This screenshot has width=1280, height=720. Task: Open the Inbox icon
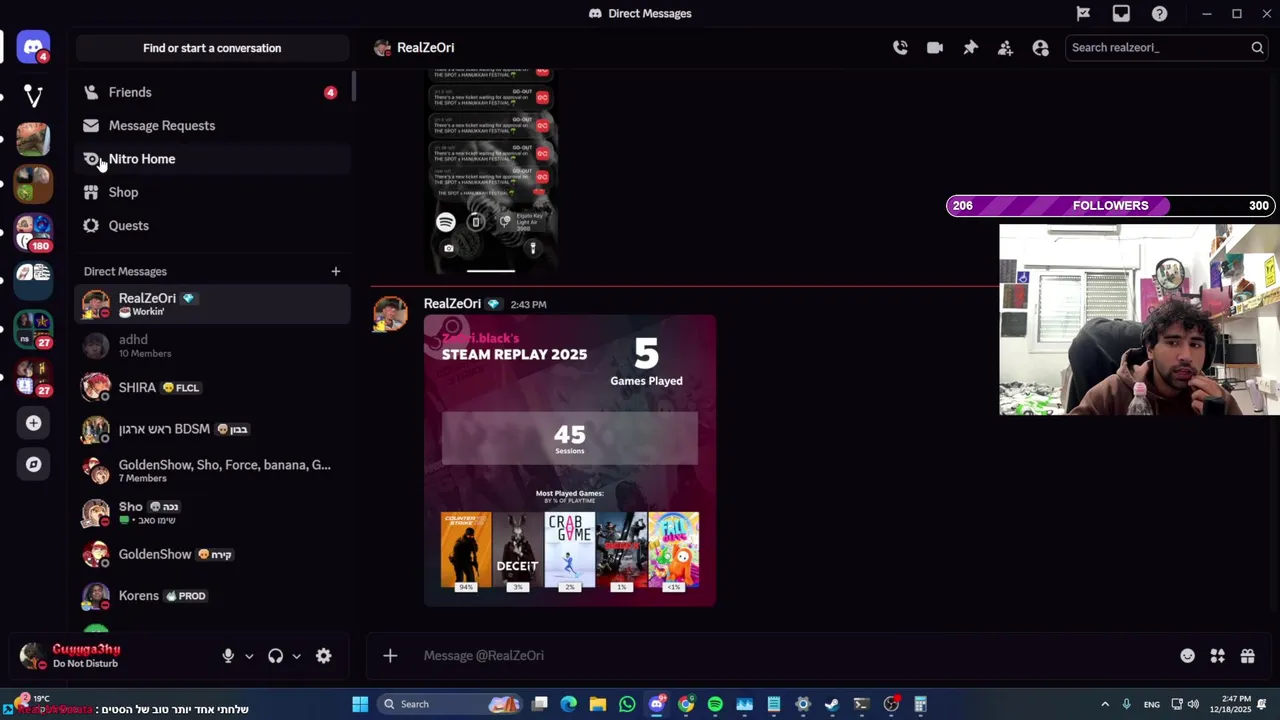(1121, 13)
